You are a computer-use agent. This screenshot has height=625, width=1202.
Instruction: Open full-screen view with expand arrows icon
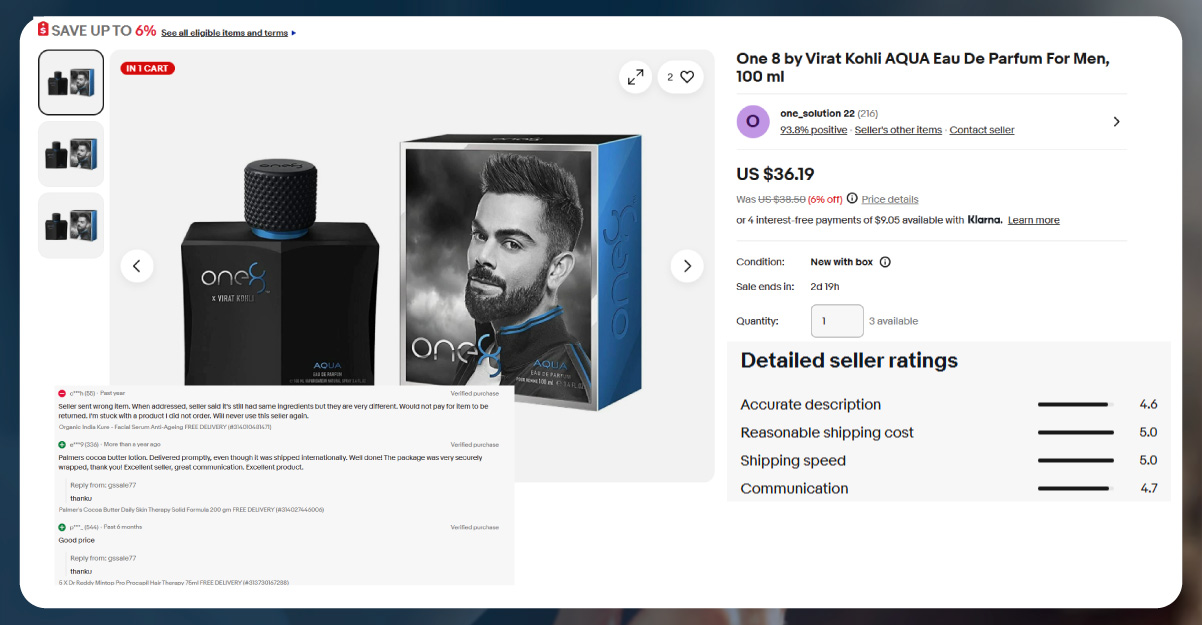point(635,76)
